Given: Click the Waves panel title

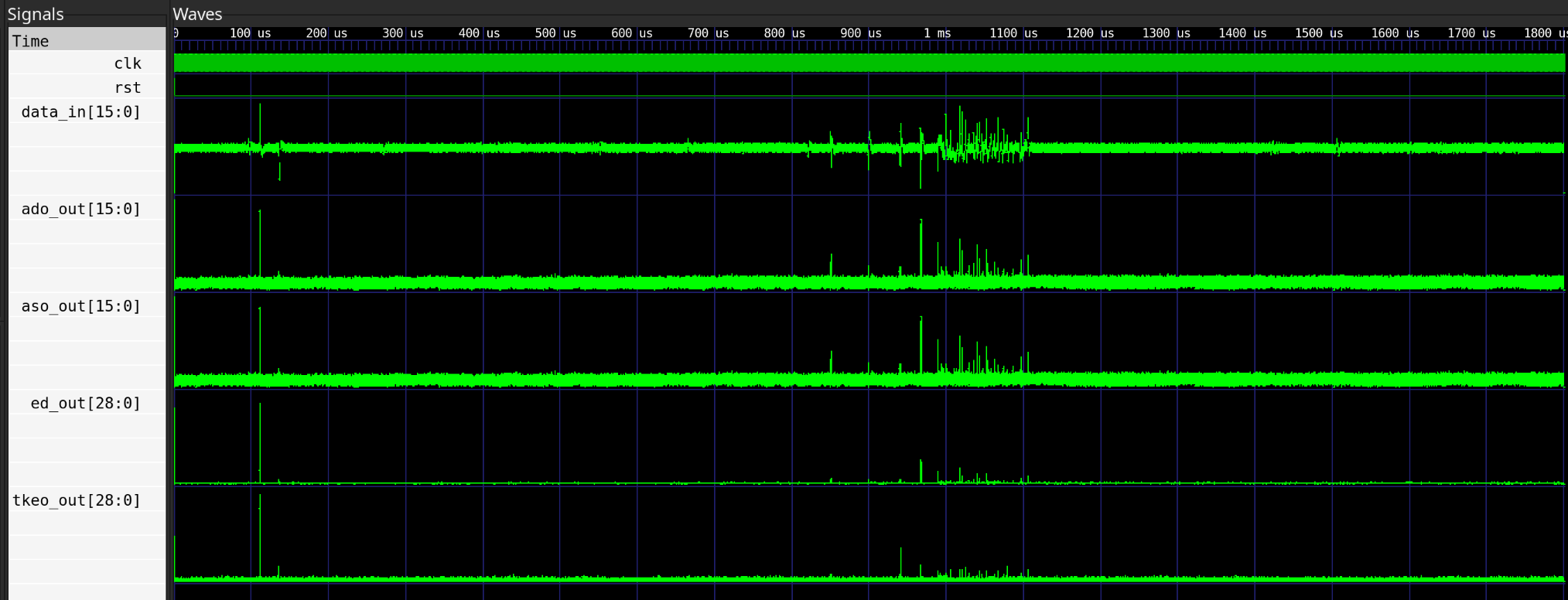Looking at the screenshot, I should (x=197, y=14).
